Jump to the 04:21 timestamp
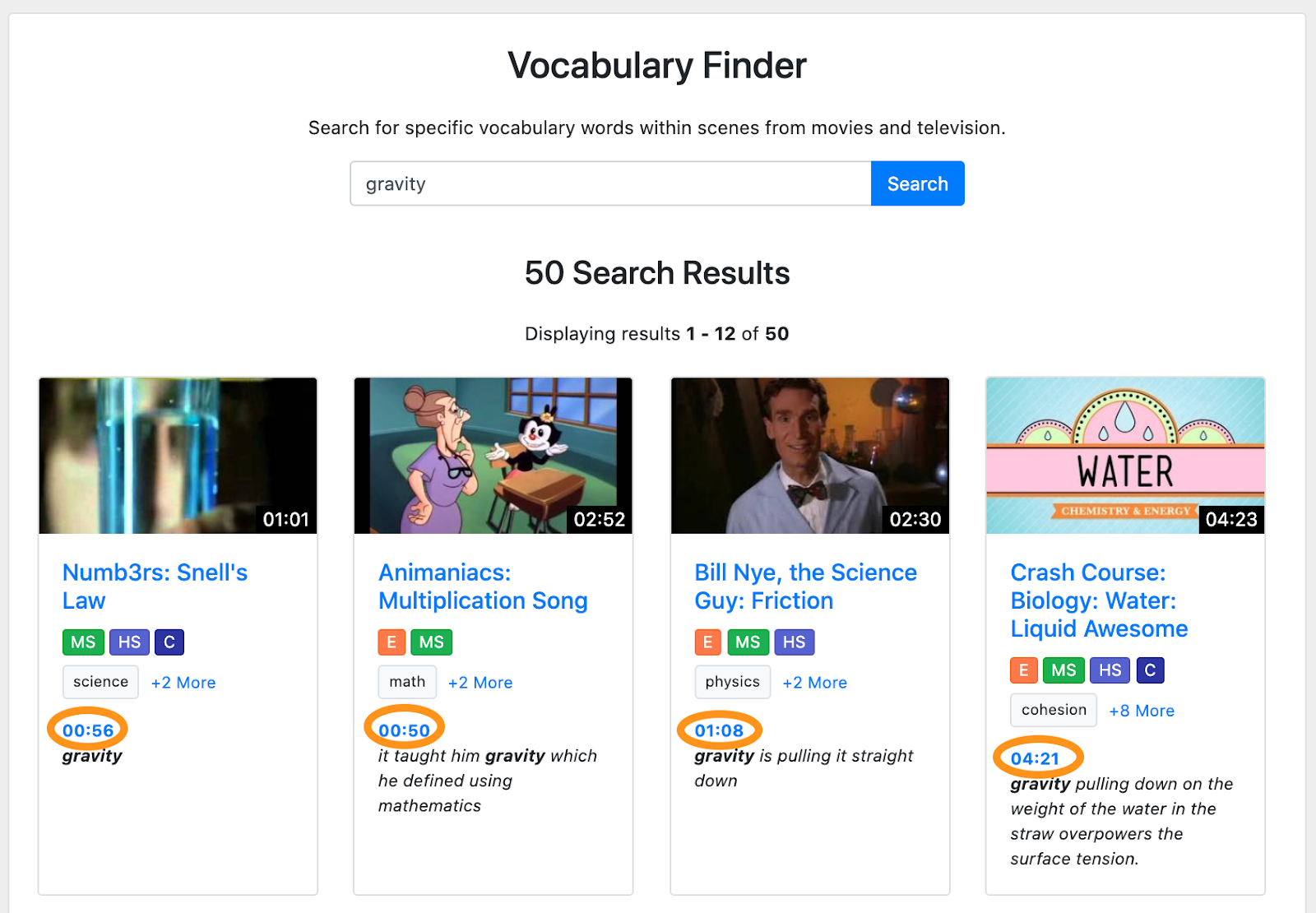The width and height of the screenshot is (1316, 913). 1035,758
